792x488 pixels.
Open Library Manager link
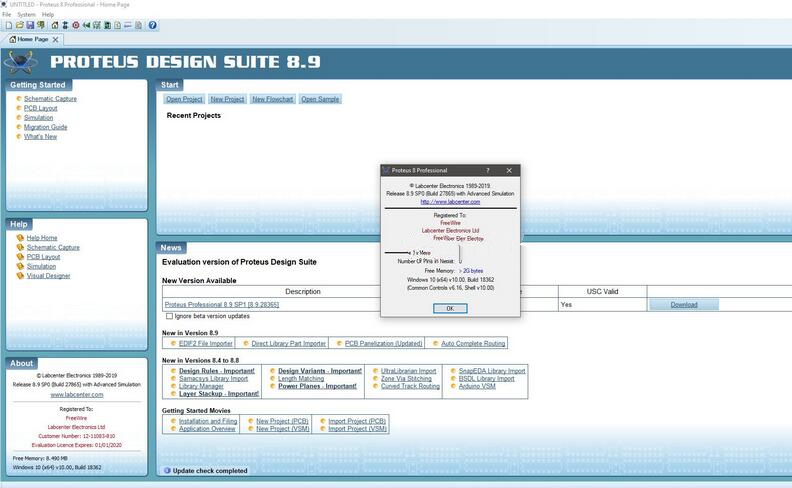click(201, 386)
